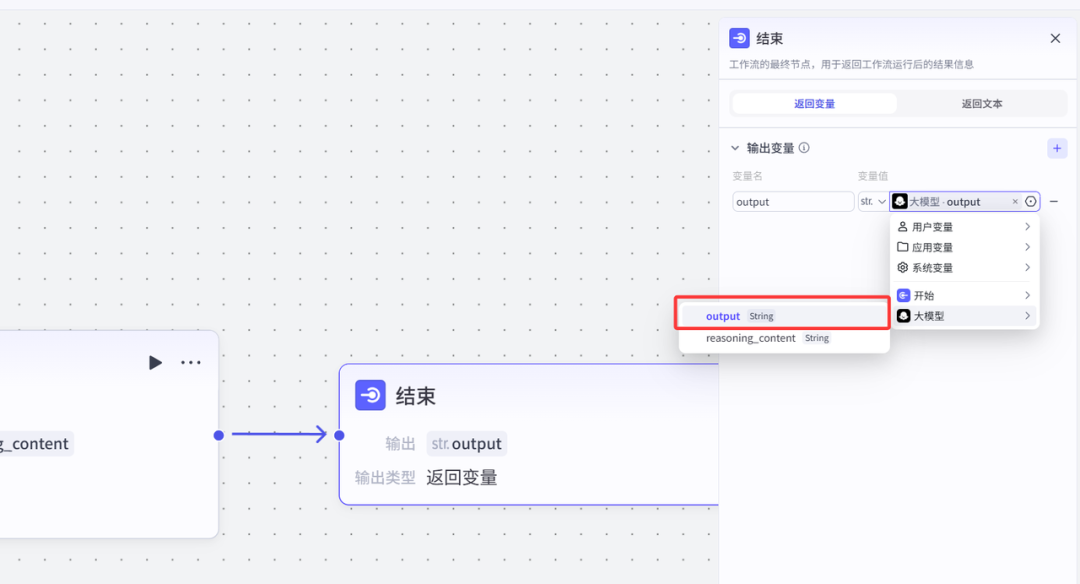Image resolution: width=1080 pixels, height=584 pixels.
Task: Click the 系统变量 gear icon
Action: [902, 267]
